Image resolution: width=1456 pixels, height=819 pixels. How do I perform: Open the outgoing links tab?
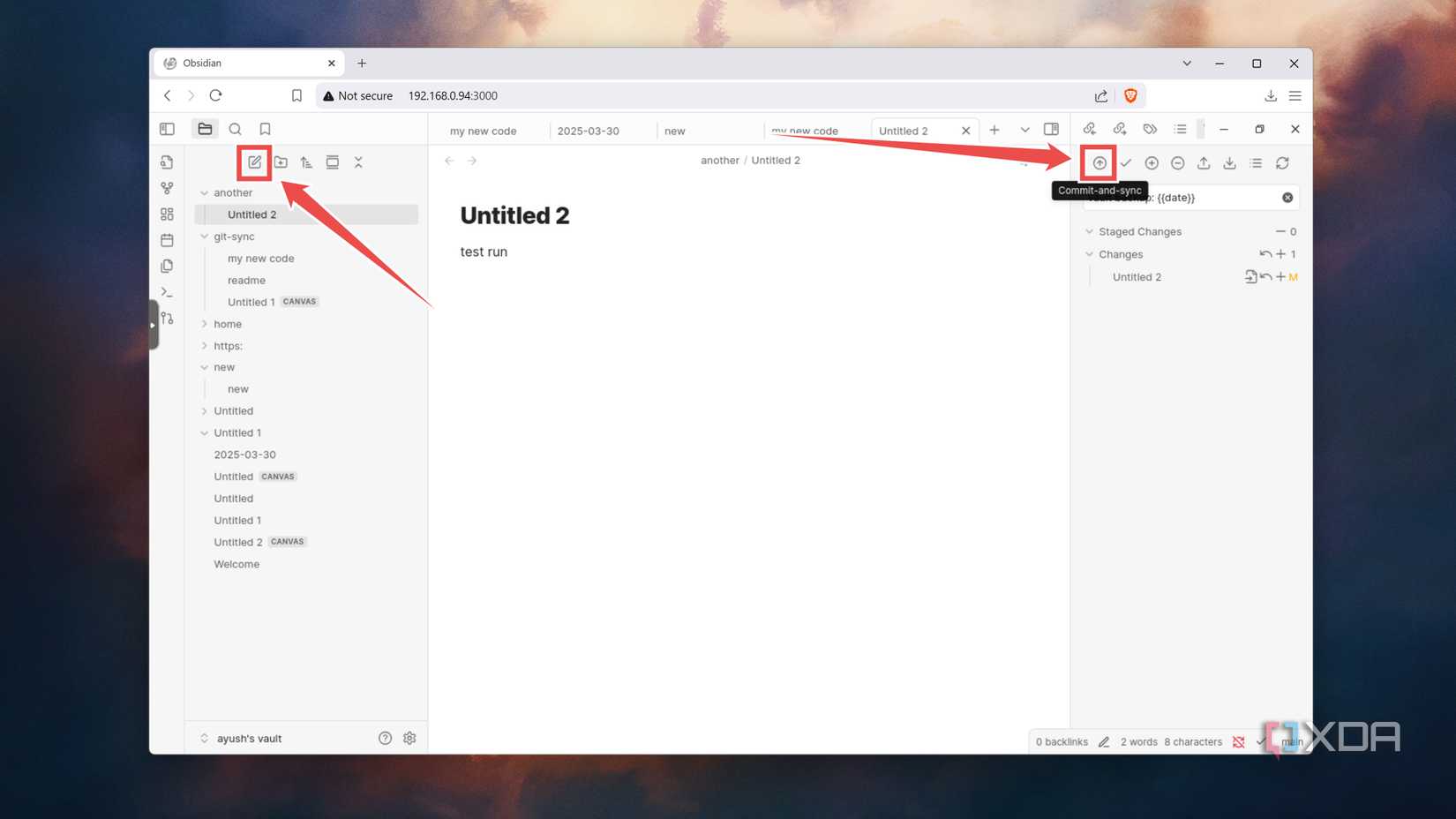pyautogui.click(x=1120, y=129)
